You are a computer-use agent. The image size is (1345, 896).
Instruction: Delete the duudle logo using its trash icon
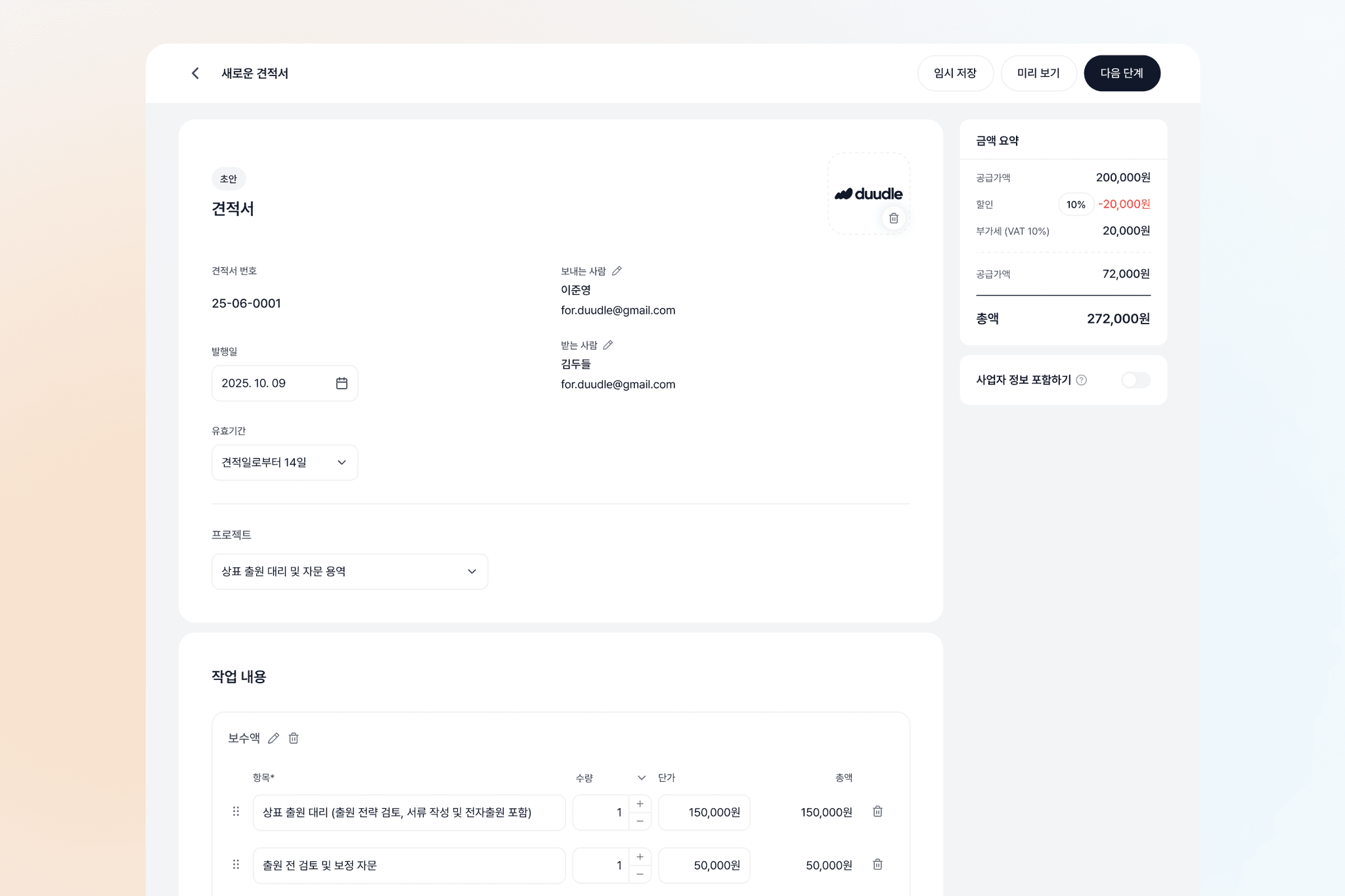(x=893, y=218)
